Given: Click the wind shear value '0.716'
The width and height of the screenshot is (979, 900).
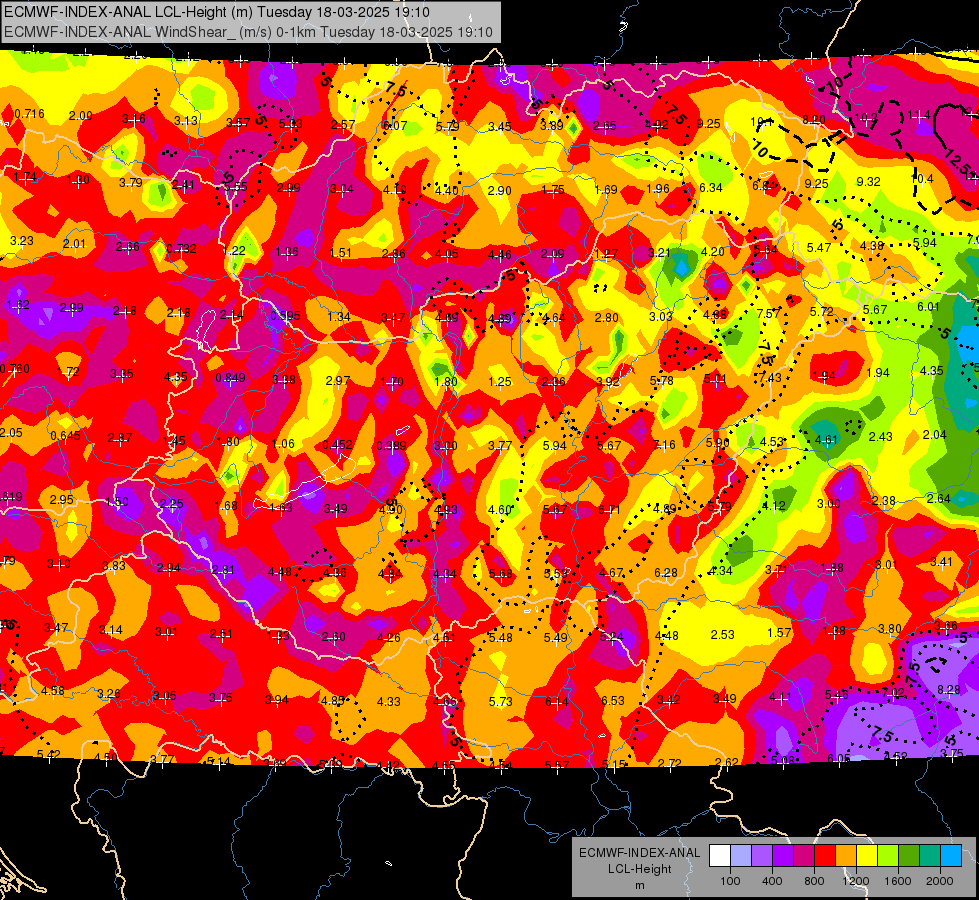Looking at the screenshot, I should [x=29, y=114].
